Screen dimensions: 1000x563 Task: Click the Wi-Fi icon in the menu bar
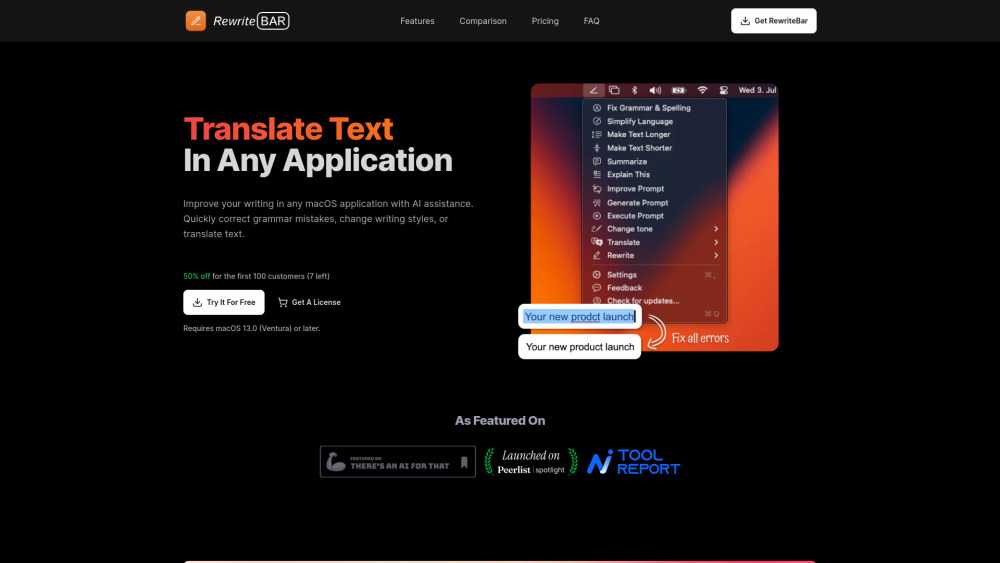pyautogui.click(x=702, y=90)
